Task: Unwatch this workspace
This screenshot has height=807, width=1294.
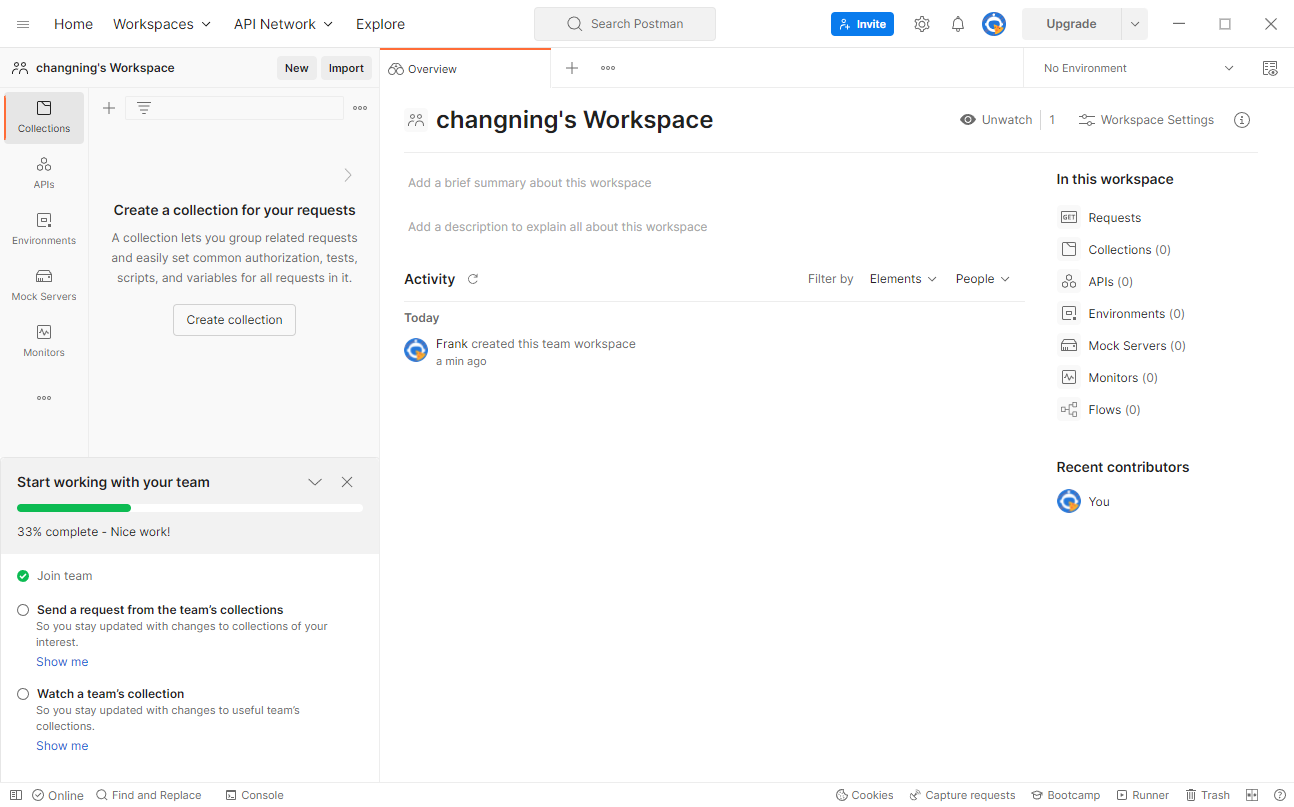Action: click(x=996, y=120)
